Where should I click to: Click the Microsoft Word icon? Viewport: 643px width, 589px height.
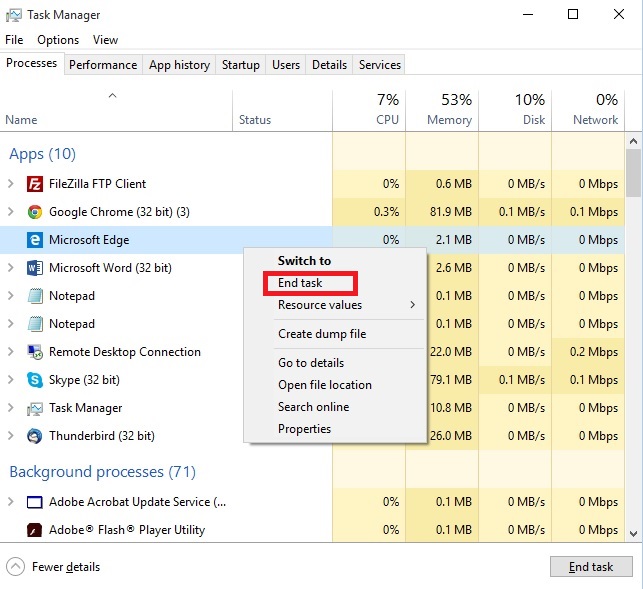35,268
